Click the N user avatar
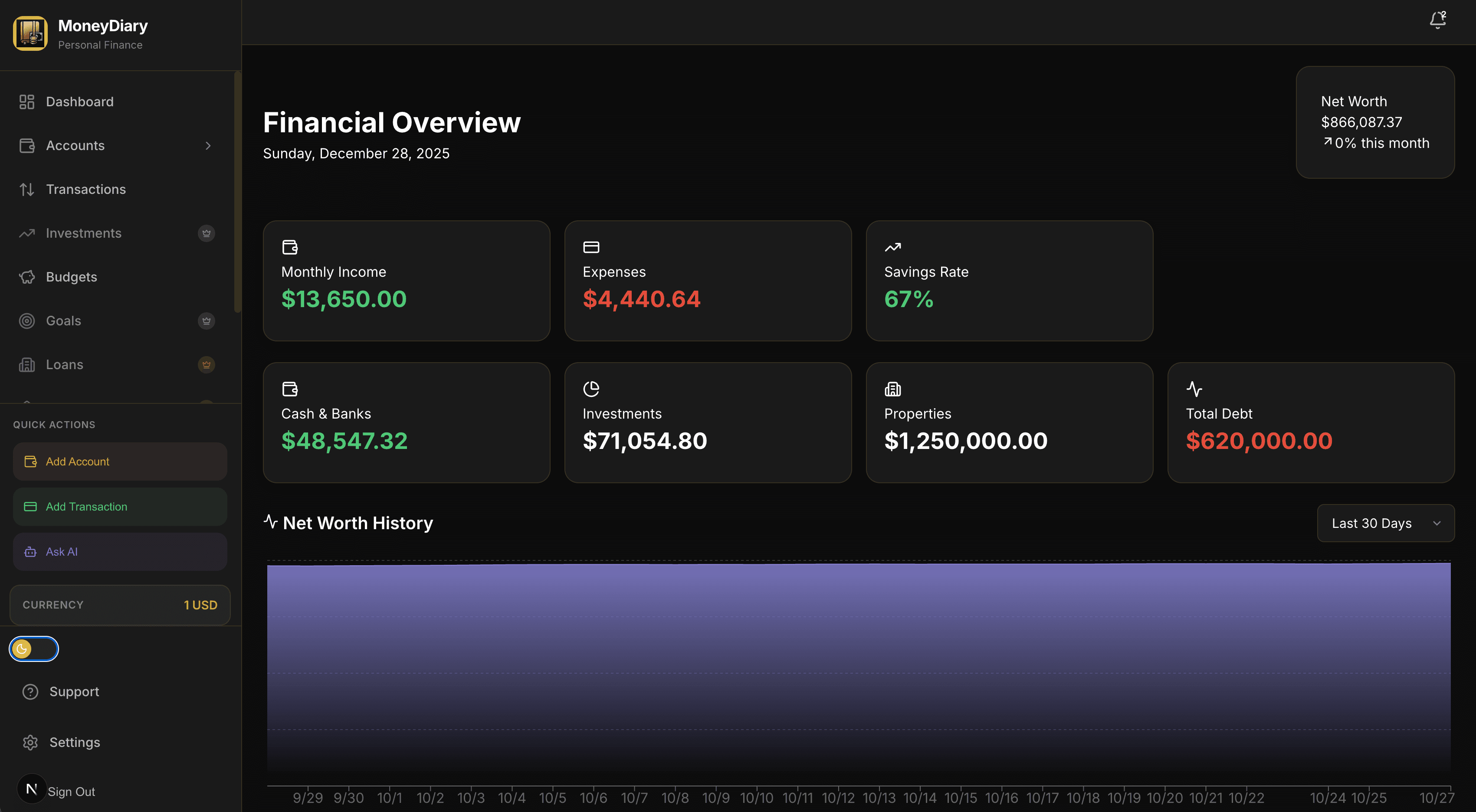The width and height of the screenshot is (1476, 812). [32, 789]
